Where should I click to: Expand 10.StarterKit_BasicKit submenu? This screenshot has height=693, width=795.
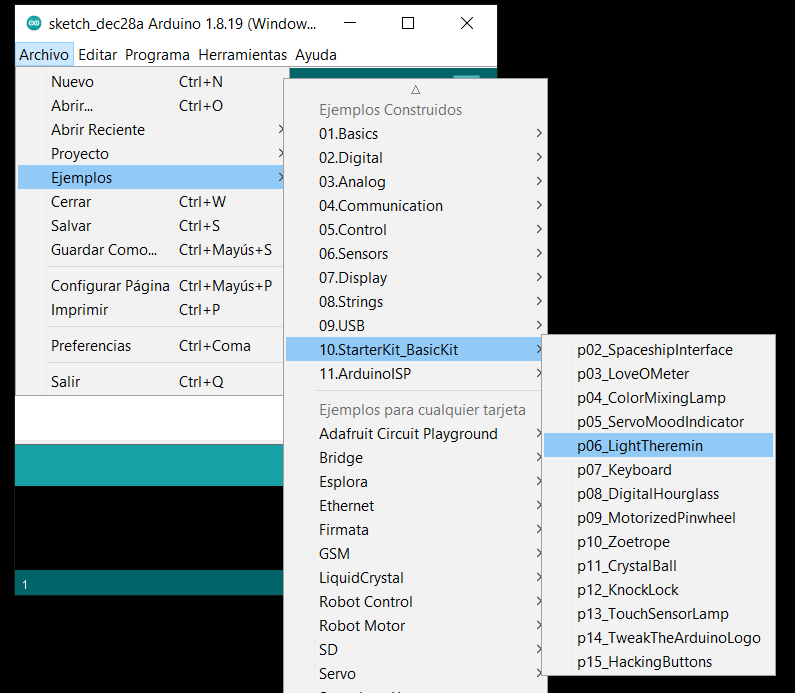[416, 349]
